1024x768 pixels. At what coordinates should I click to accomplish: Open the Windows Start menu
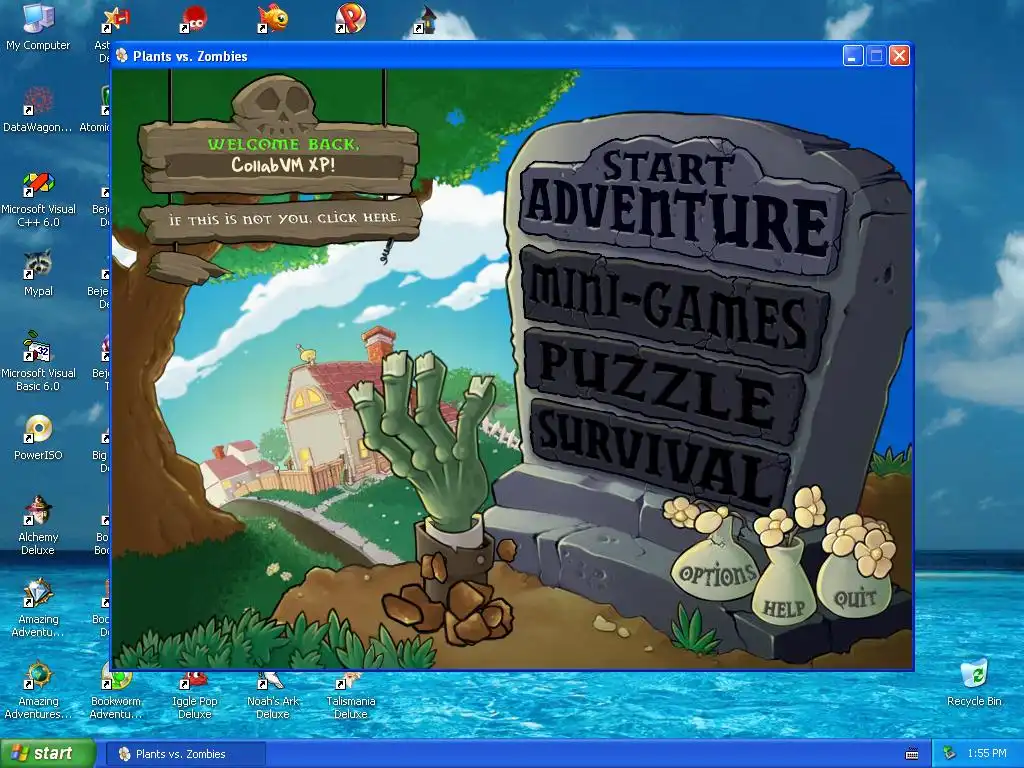click(47, 754)
